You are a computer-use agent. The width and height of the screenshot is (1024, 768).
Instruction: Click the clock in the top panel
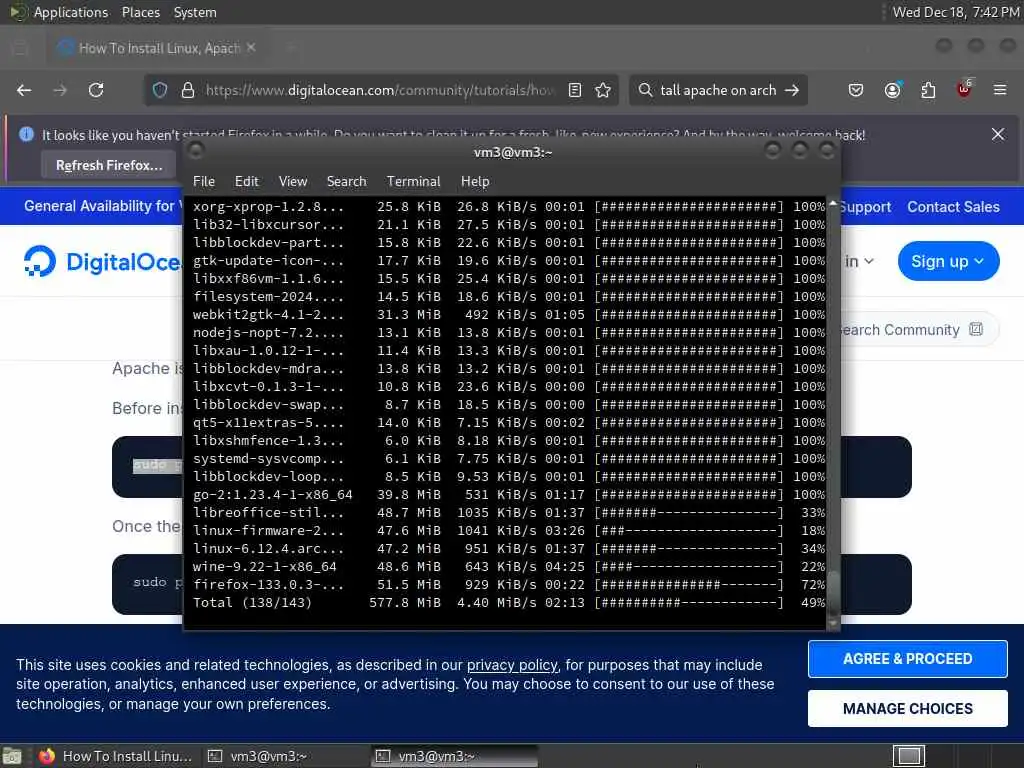coord(955,12)
